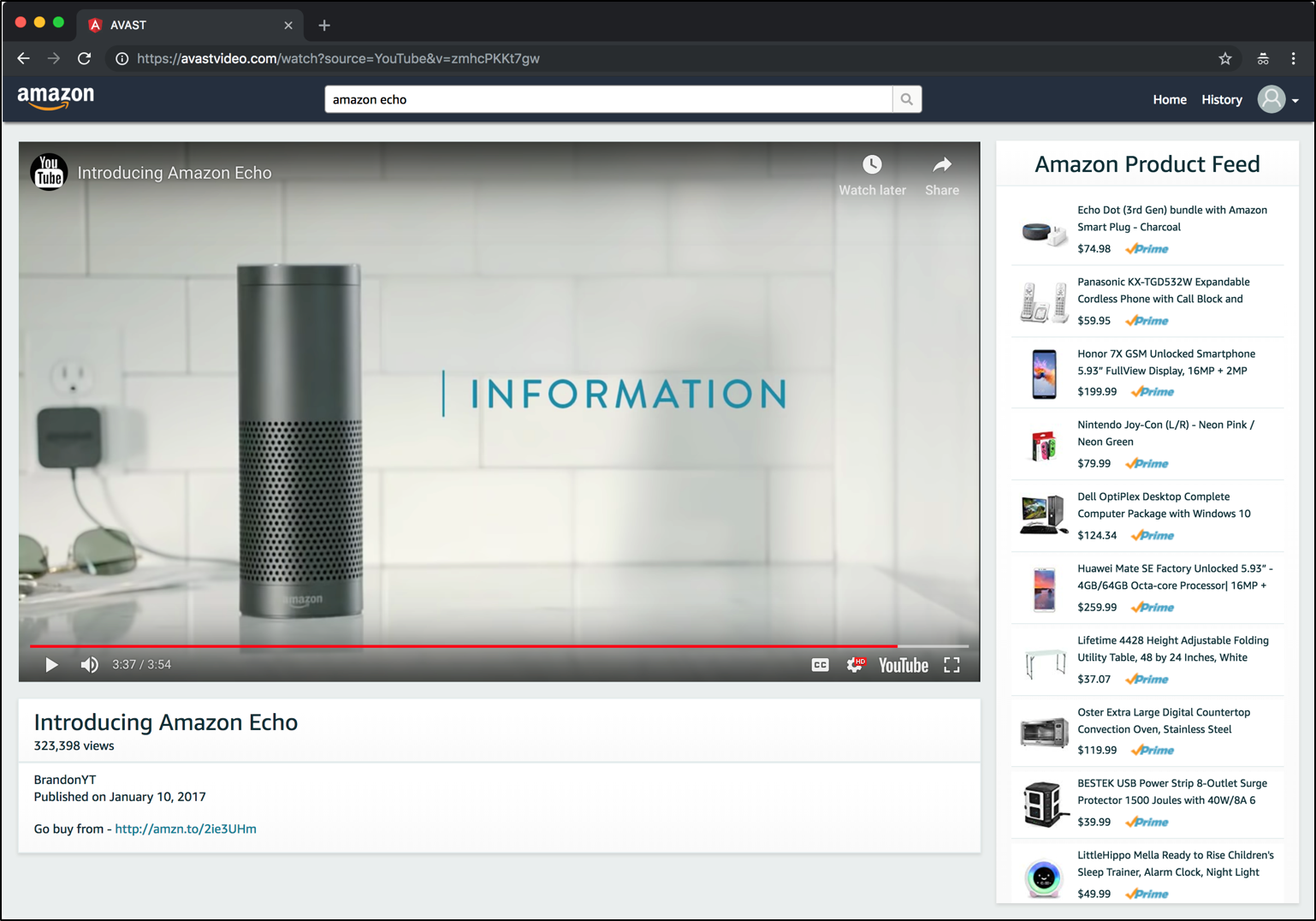The image size is (1316, 921).
Task: Open Oster Convection Oven listing
Action: point(1164,721)
